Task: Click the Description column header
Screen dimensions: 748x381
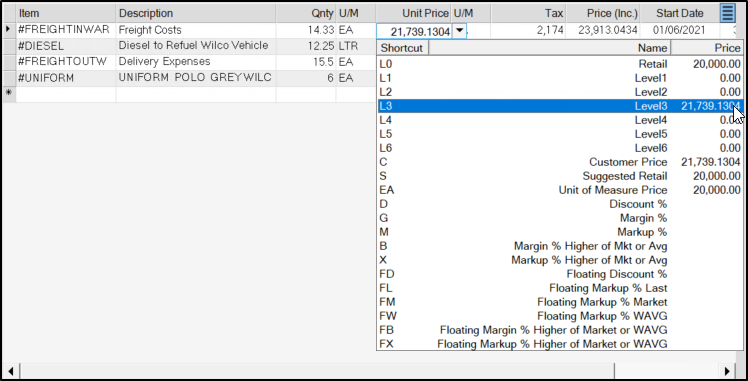Action: (x=196, y=13)
